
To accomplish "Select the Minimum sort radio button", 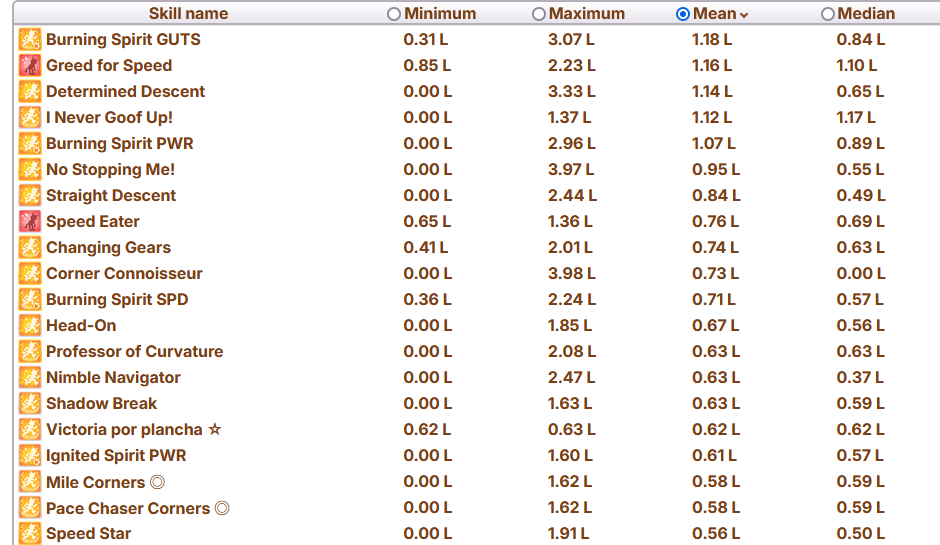I will point(393,14).
